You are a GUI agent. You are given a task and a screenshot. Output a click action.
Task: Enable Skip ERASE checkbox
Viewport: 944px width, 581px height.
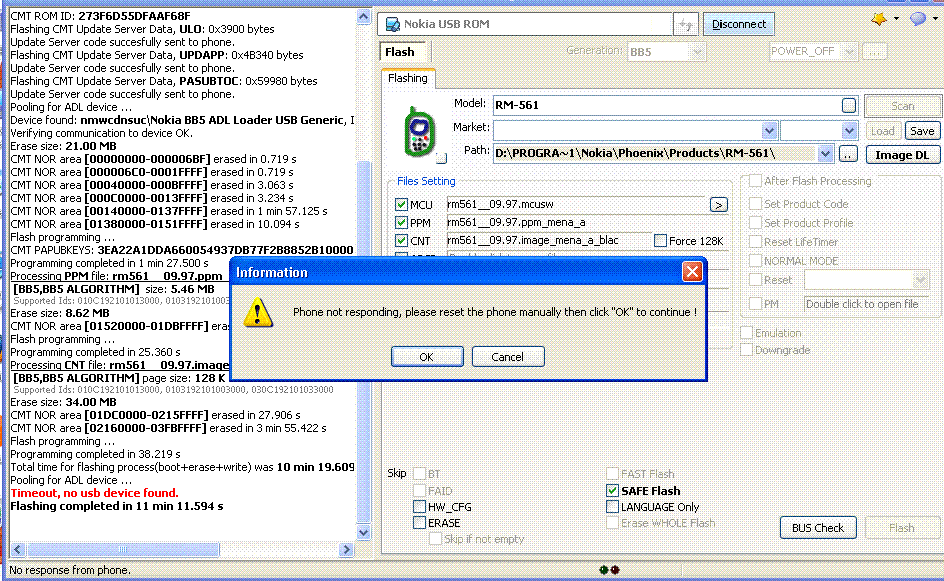[420, 523]
